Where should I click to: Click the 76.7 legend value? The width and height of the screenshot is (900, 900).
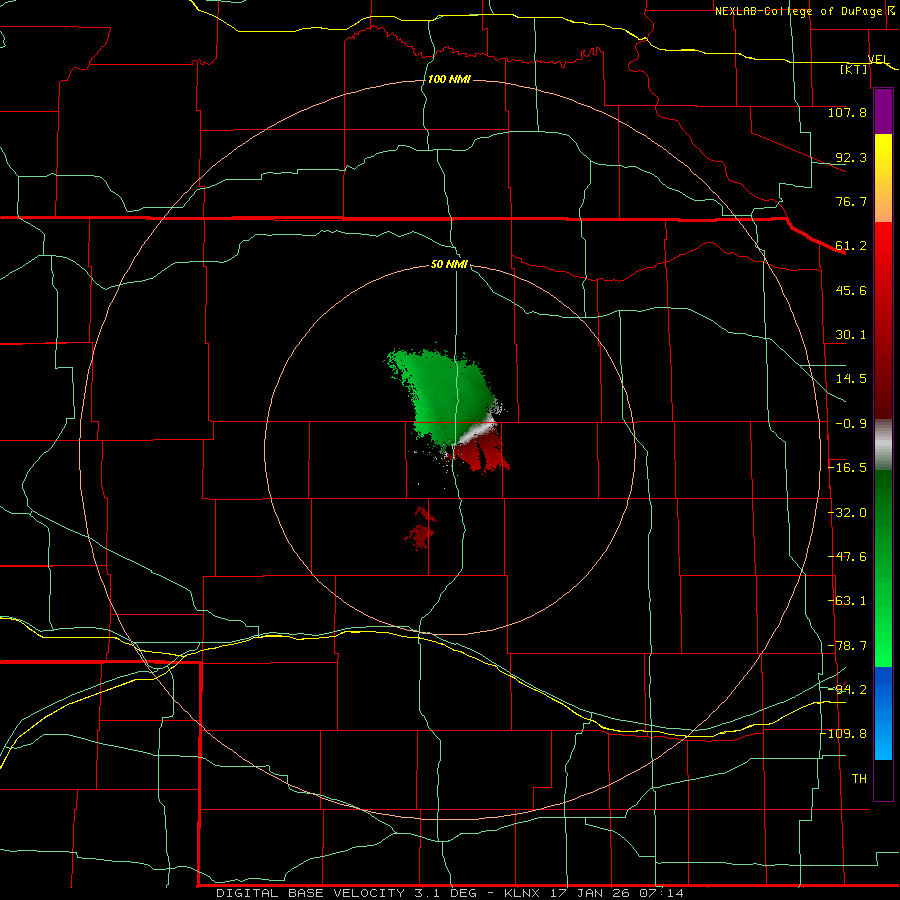tap(851, 201)
